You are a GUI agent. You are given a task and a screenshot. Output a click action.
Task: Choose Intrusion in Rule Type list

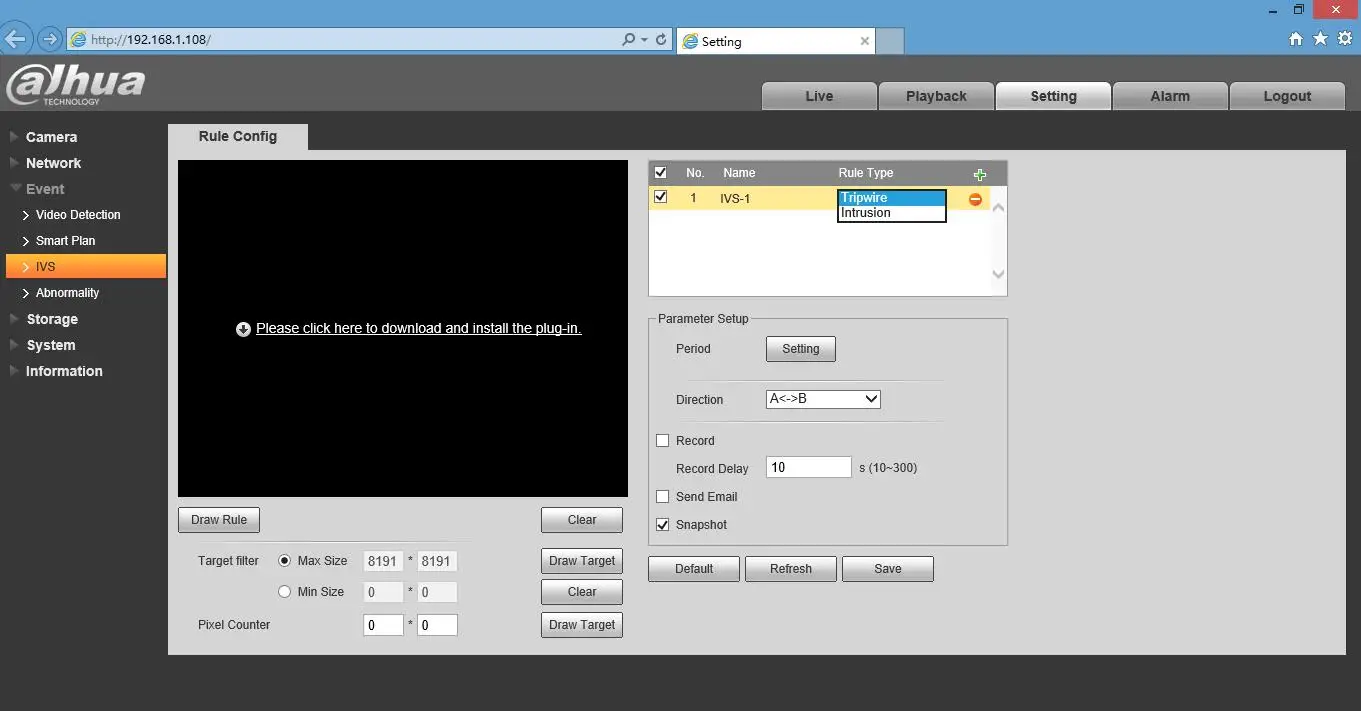click(891, 213)
